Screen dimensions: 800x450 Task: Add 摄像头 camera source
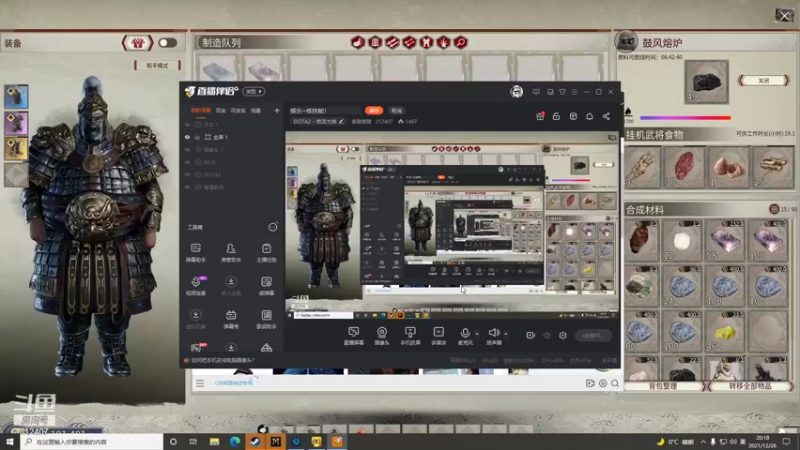click(x=382, y=336)
